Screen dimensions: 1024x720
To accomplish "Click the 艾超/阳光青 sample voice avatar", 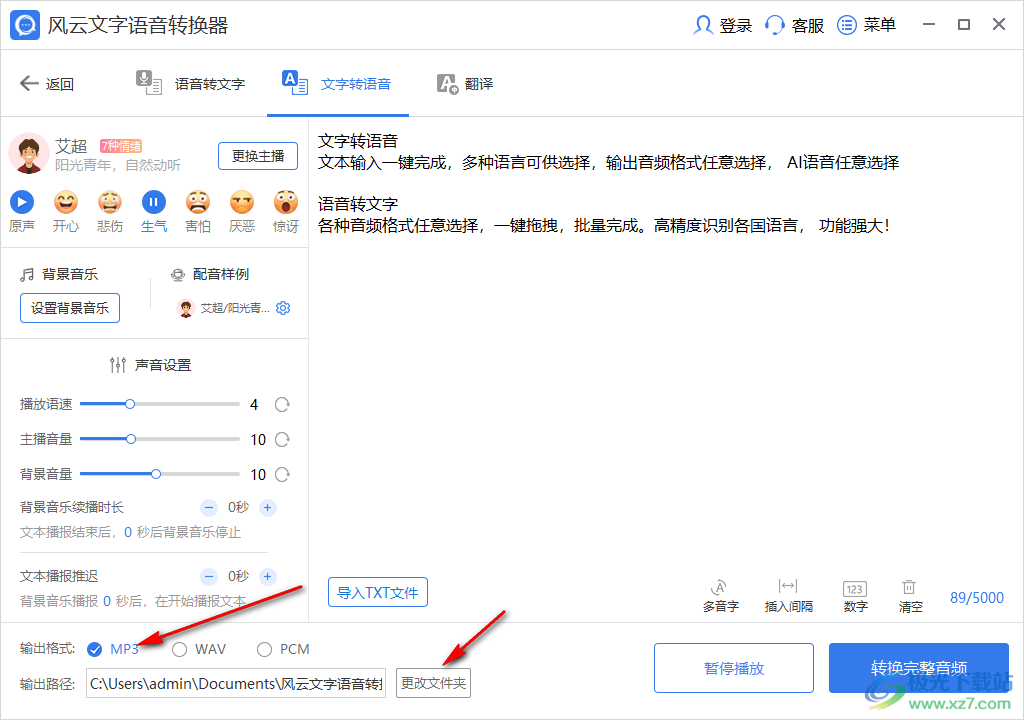I will [x=185, y=308].
